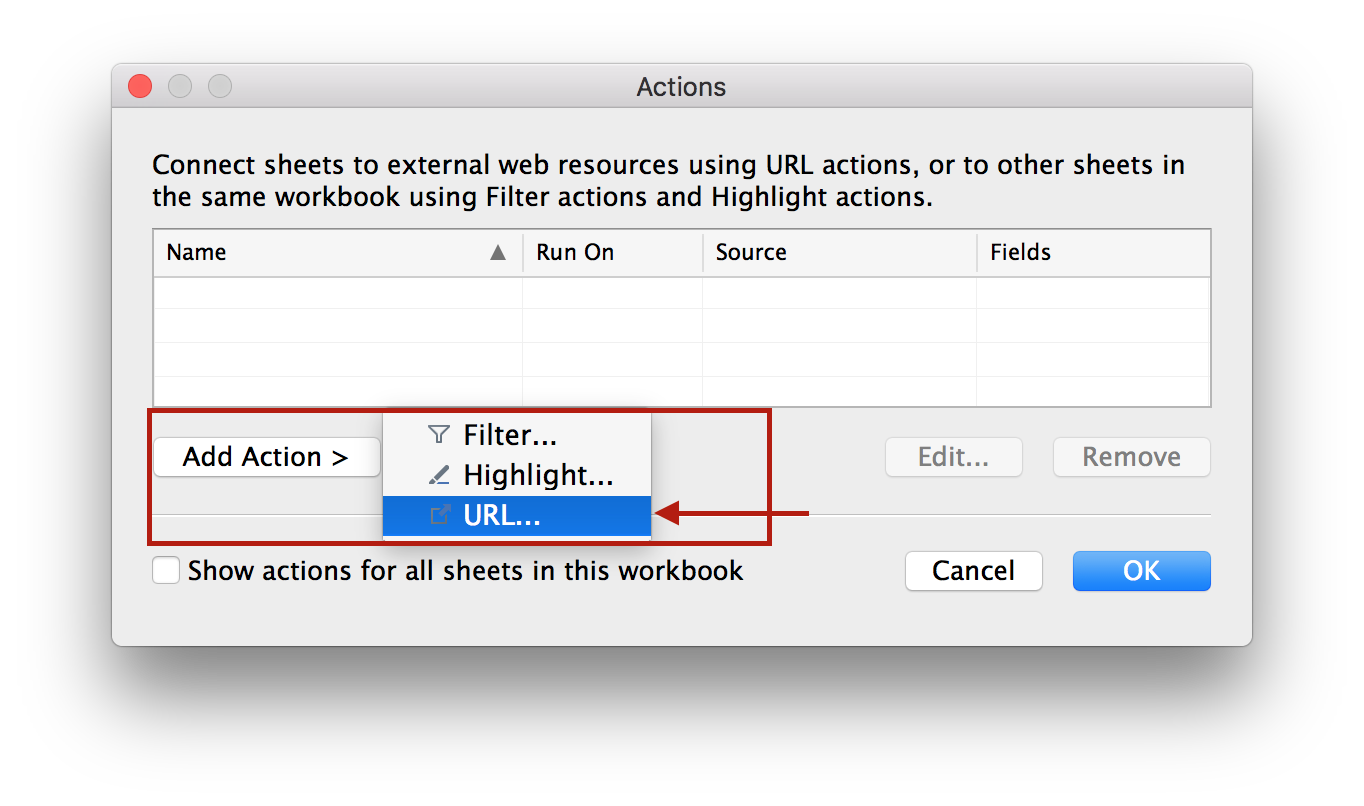Click the external-link icon beside URL
The height and width of the screenshot is (806, 1364).
pos(439,515)
